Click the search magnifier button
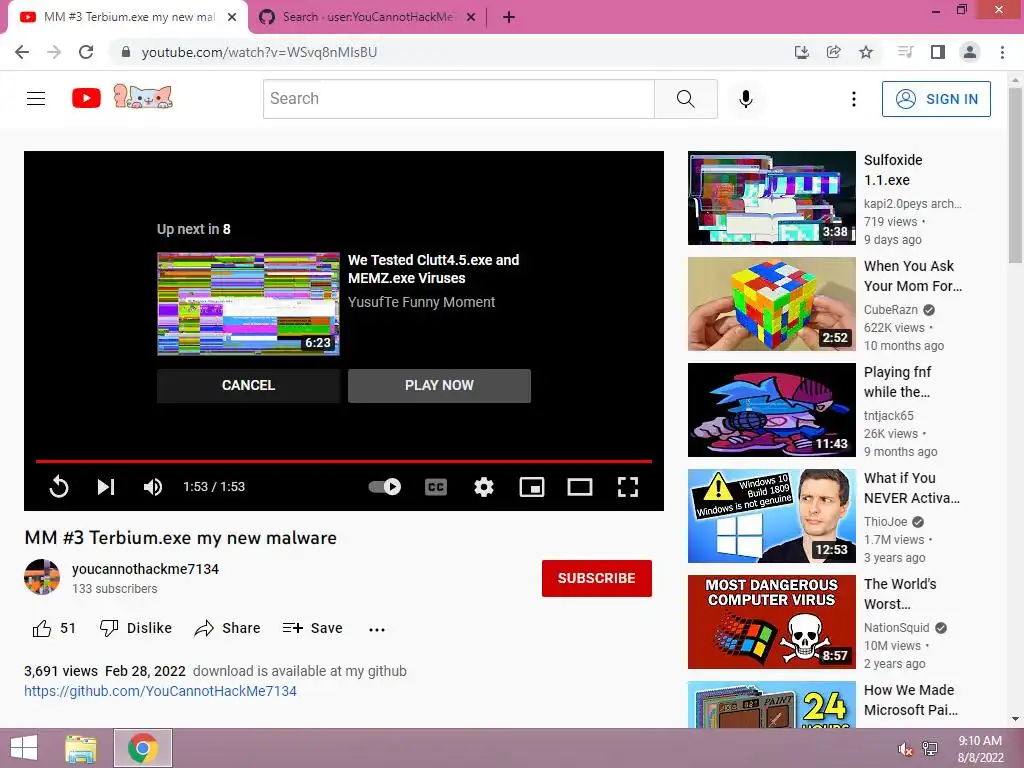Viewport: 1024px width, 768px height. 686,99
